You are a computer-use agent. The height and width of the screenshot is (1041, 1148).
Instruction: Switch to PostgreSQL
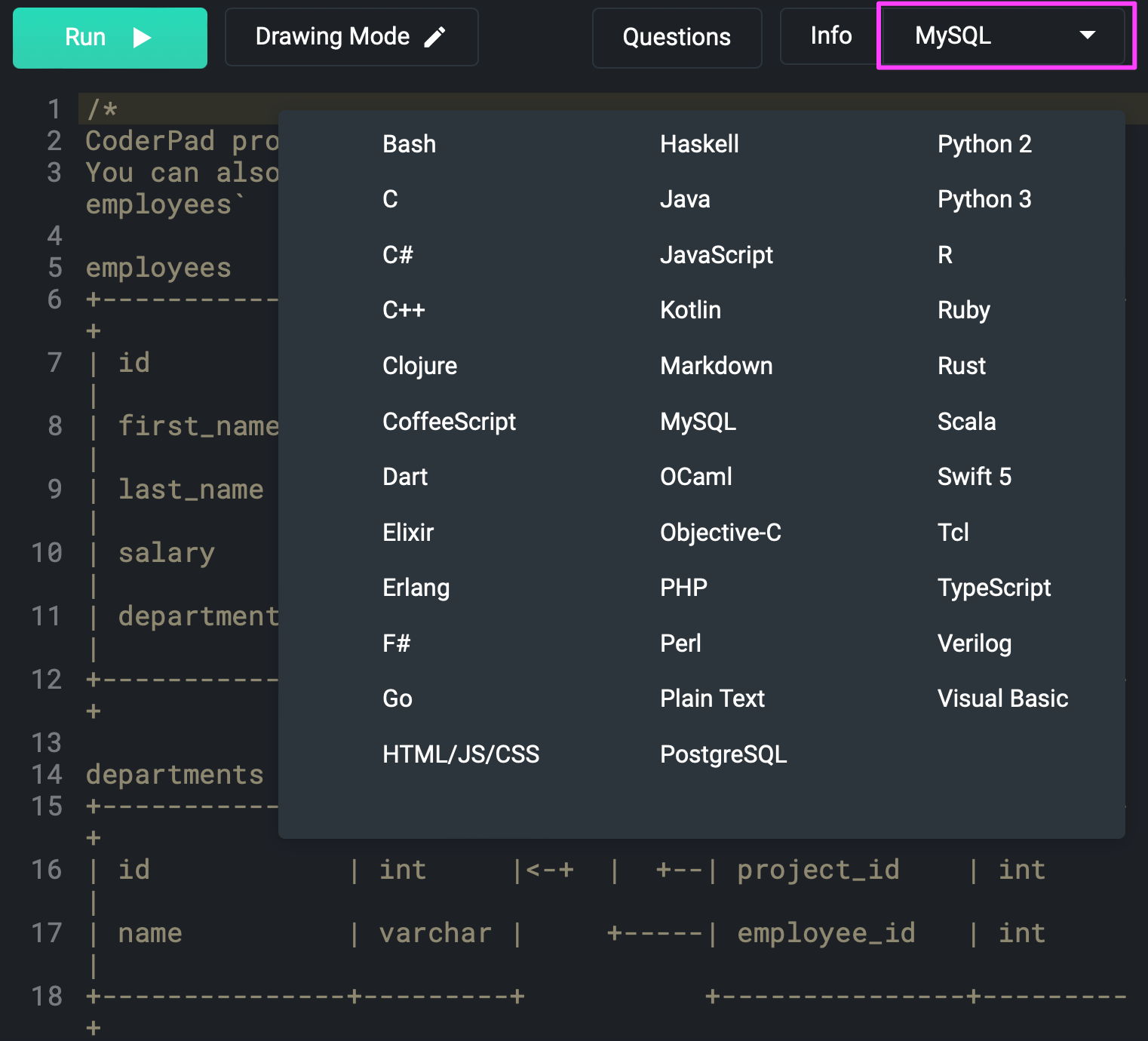723,754
